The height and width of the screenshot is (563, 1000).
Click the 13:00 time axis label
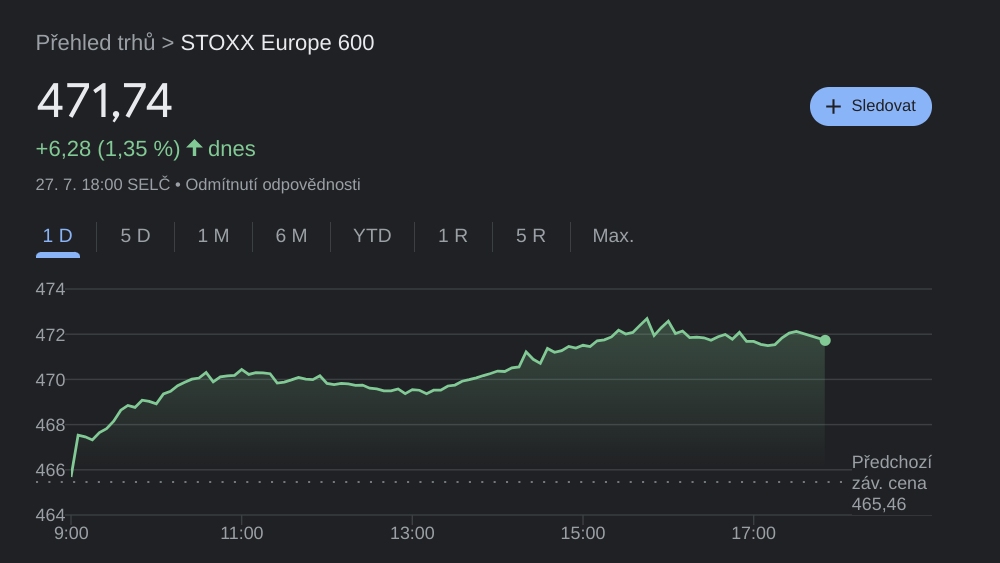[412, 533]
